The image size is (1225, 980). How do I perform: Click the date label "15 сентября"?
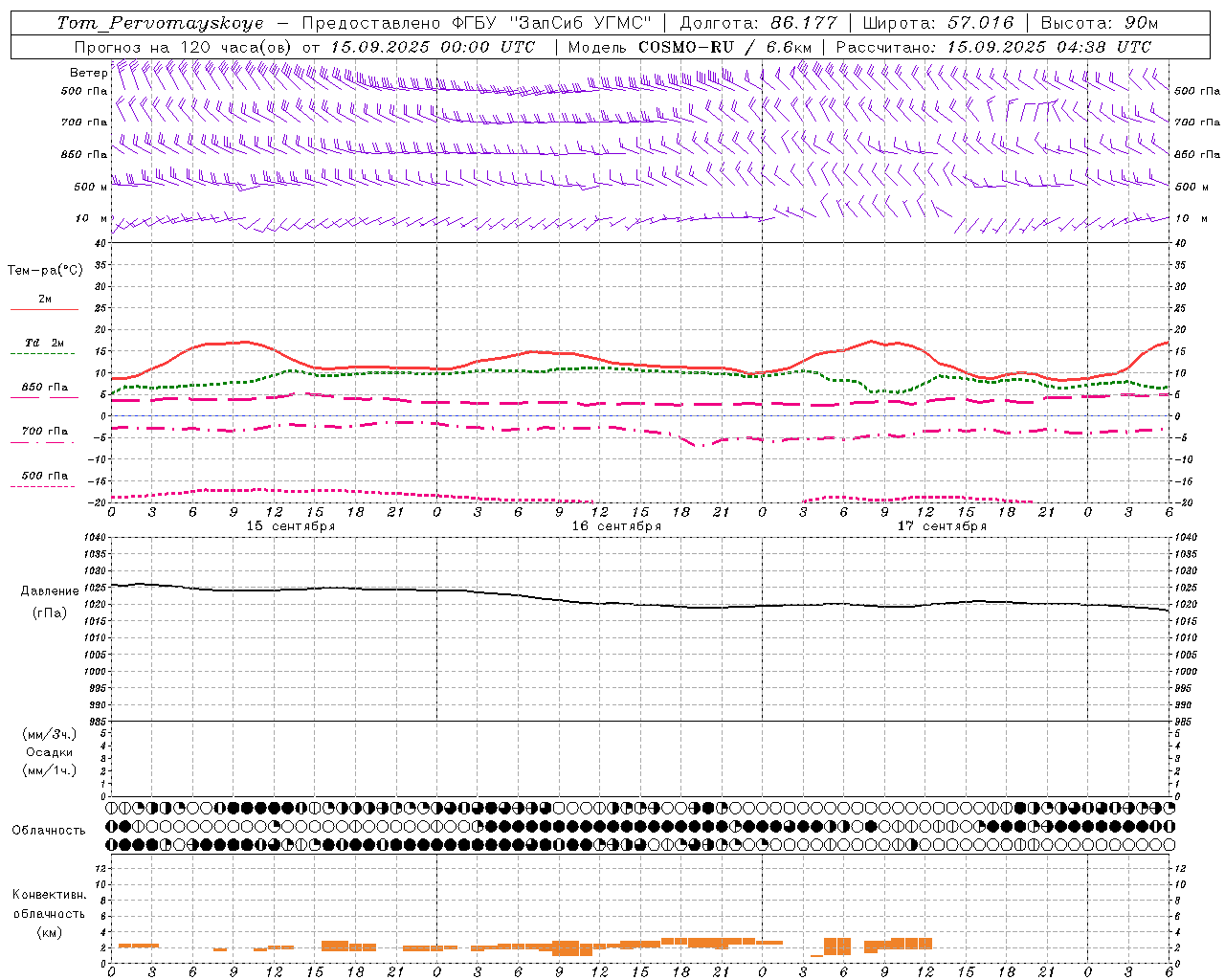290,526
